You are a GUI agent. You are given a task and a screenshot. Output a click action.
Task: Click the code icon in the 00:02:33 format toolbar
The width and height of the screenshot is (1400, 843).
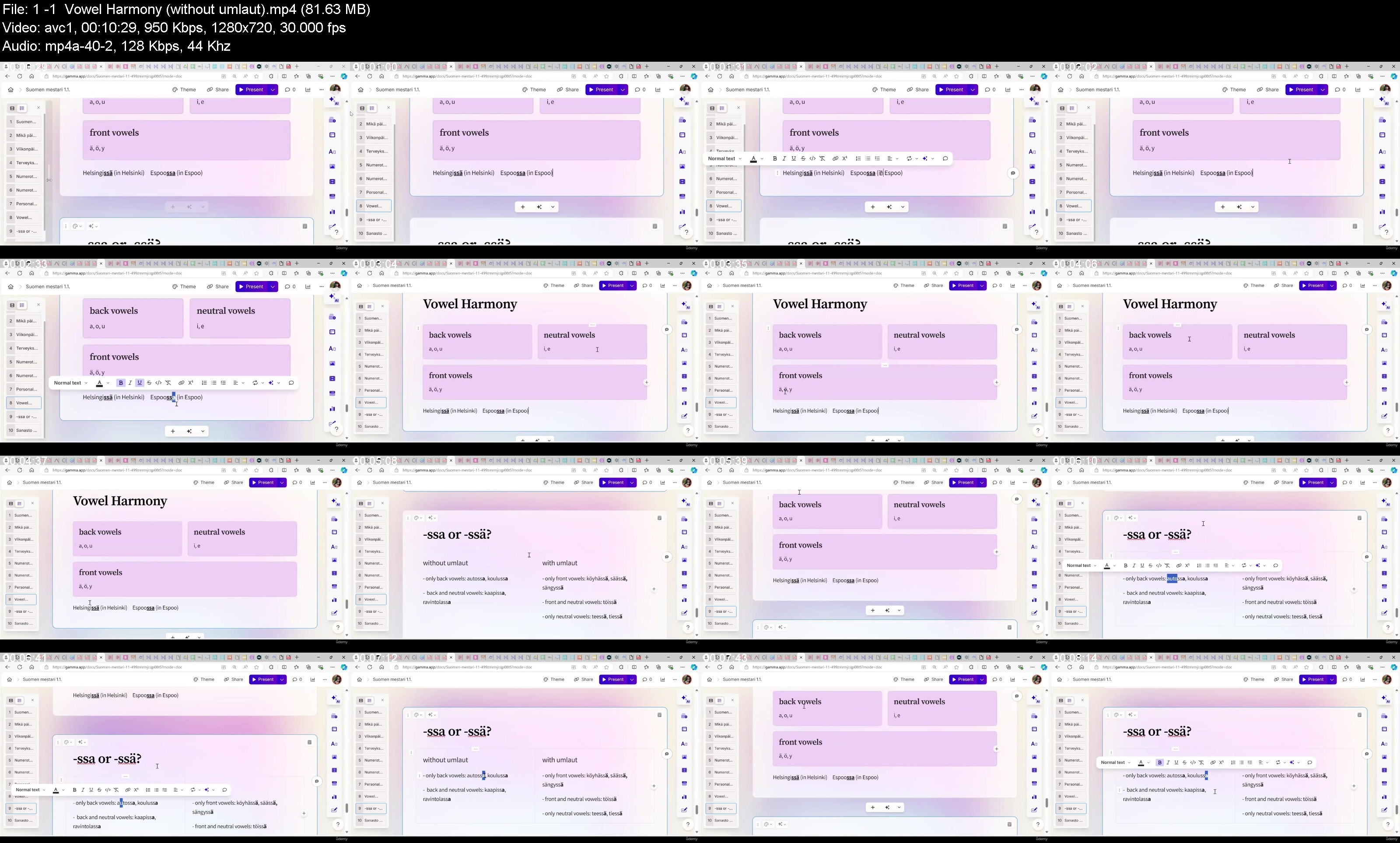point(158,383)
